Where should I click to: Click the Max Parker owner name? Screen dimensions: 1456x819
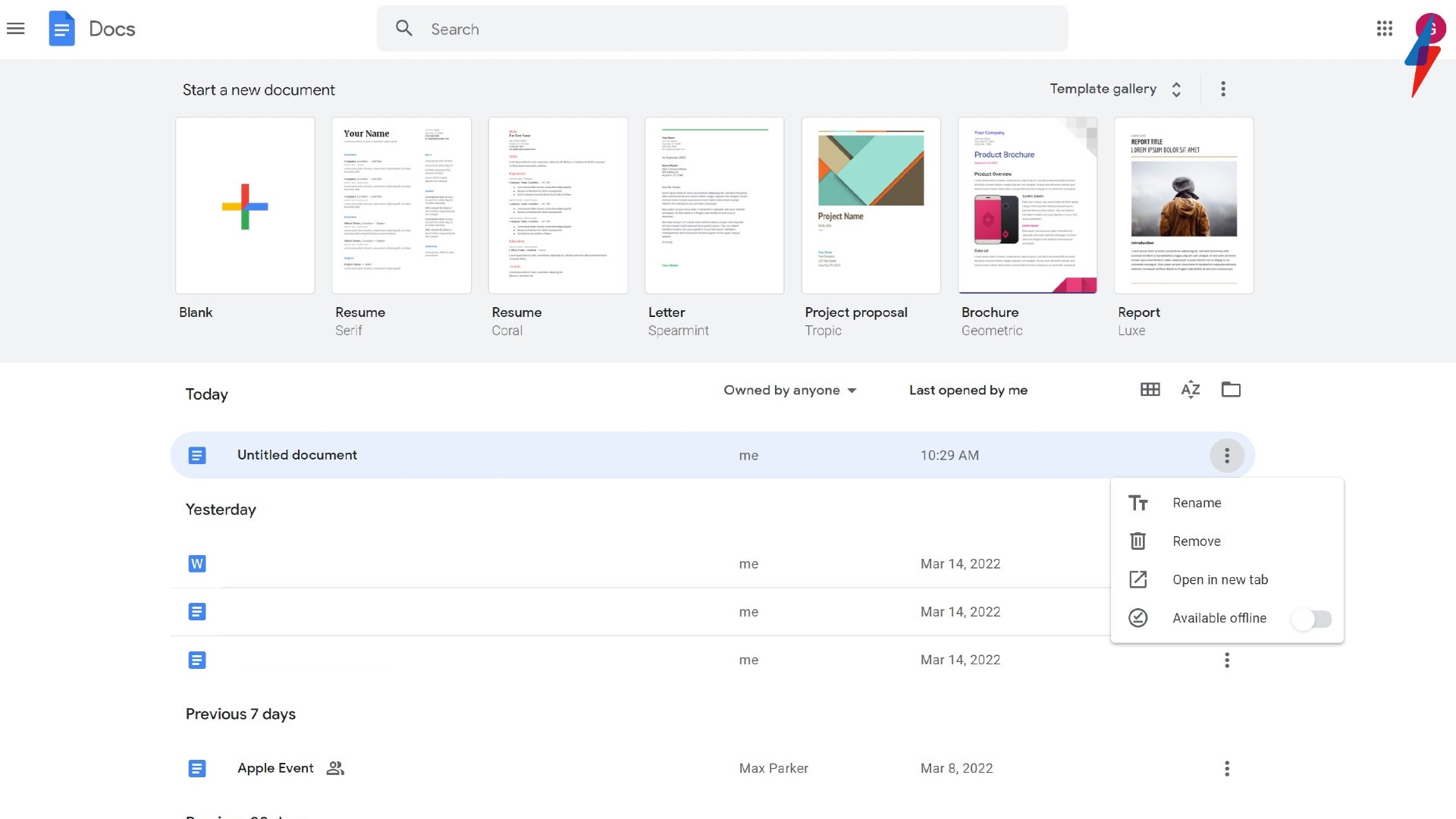773,768
